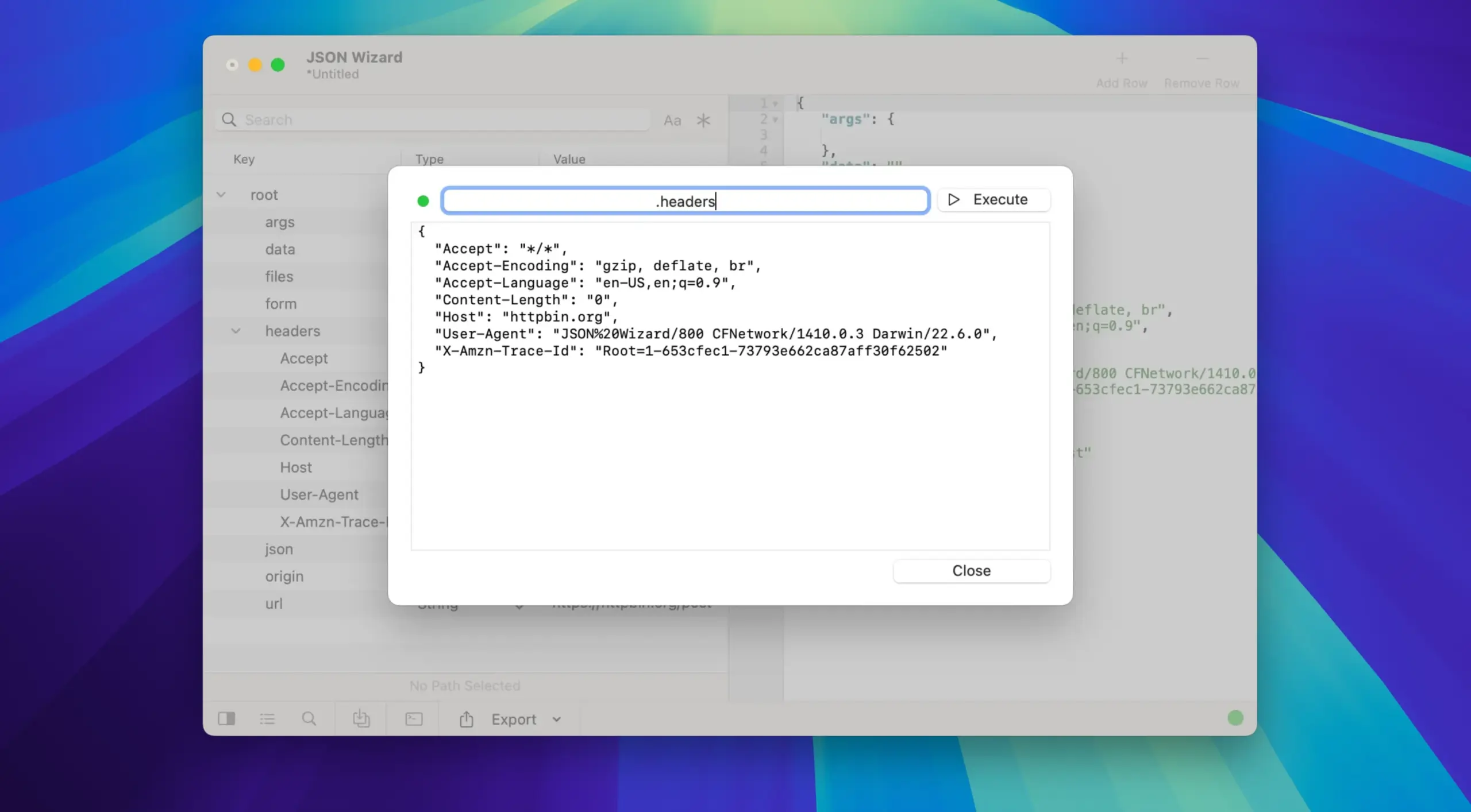
Task: Toggle the asterisk regex search option
Action: pos(703,120)
